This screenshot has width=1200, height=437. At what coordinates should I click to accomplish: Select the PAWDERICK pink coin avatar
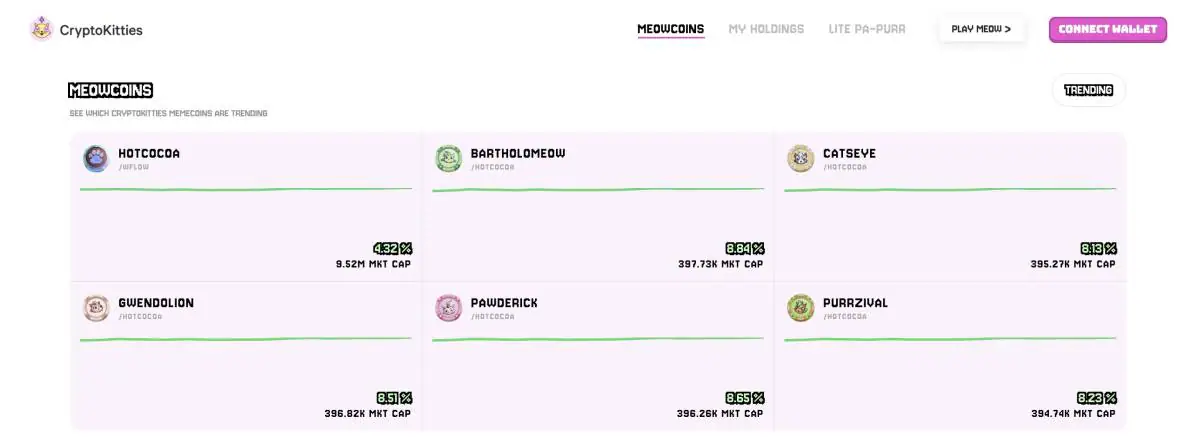click(448, 308)
